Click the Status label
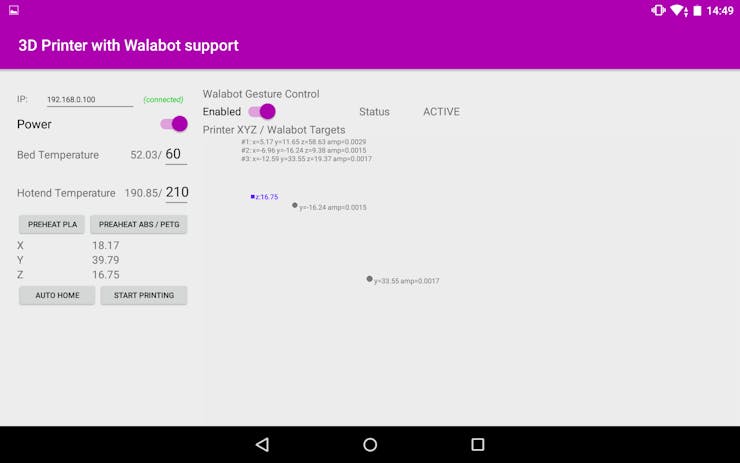Image resolution: width=740 pixels, height=463 pixels. click(374, 112)
